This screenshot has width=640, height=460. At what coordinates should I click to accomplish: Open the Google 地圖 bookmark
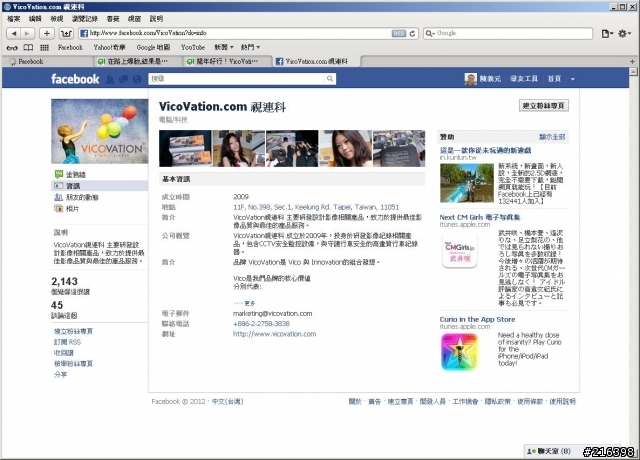[153, 47]
